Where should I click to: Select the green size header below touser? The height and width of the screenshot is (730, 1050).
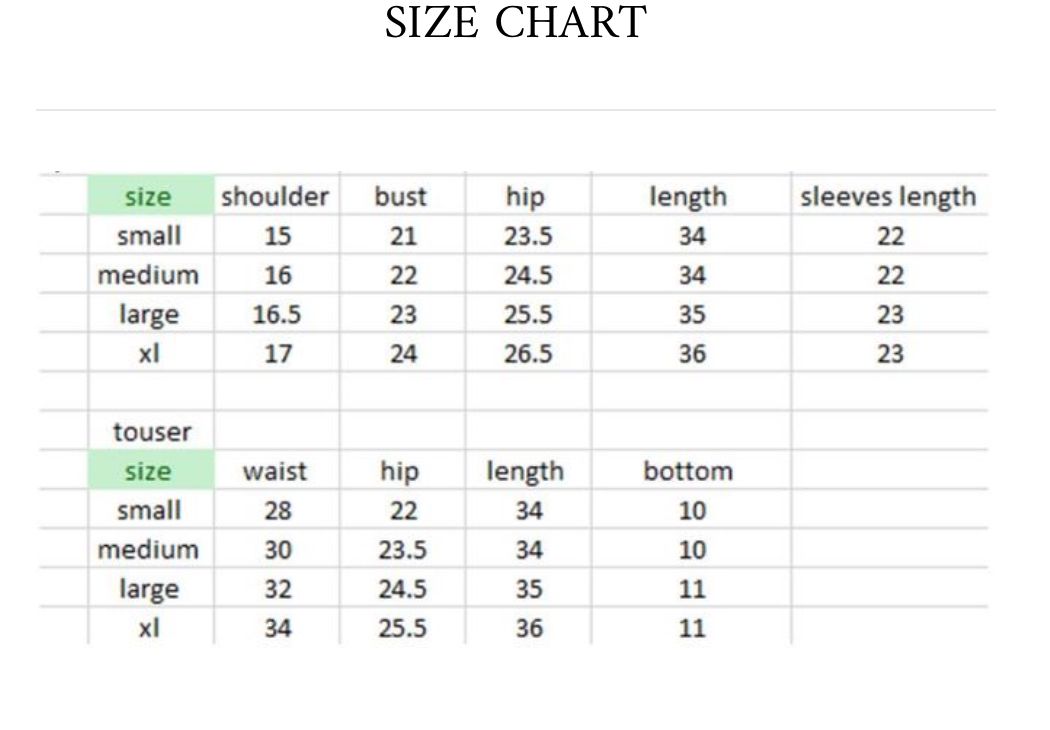pyautogui.click(x=148, y=471)
